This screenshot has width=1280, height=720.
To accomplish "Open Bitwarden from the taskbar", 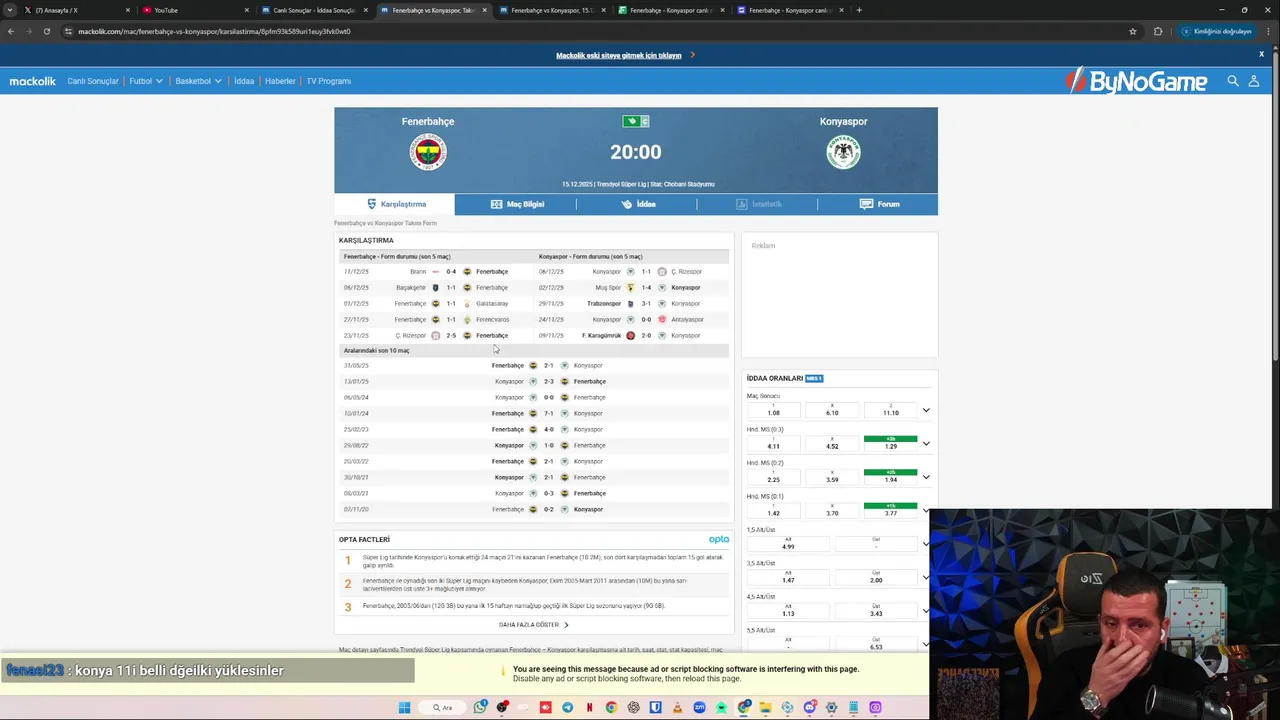I will pyautogui.click(x=655, y=707).
